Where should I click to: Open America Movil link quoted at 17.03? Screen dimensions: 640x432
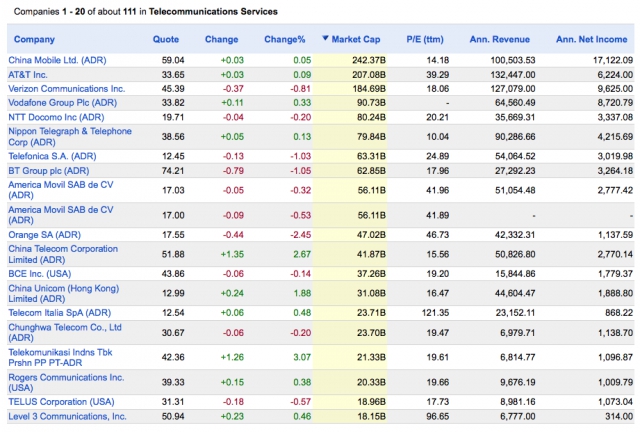coord(61,190)
